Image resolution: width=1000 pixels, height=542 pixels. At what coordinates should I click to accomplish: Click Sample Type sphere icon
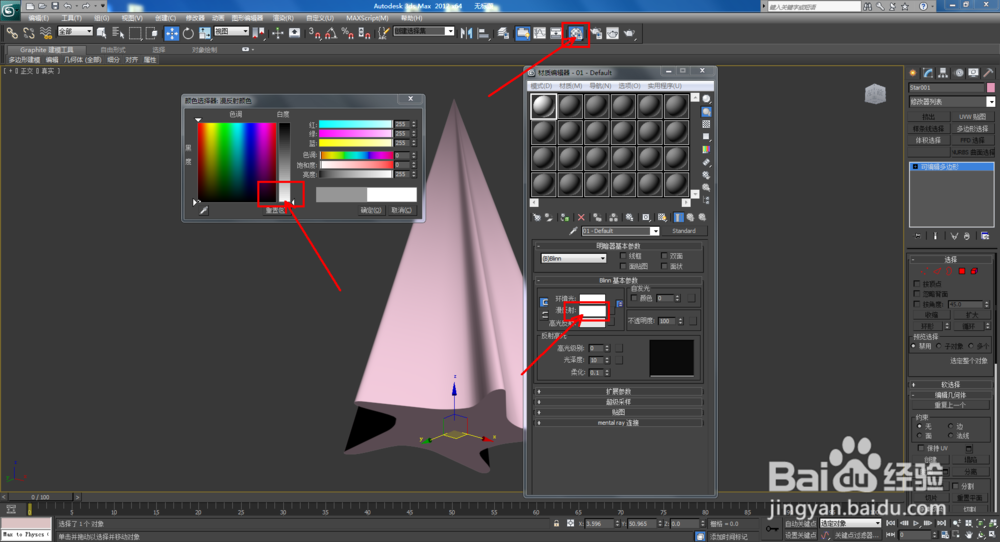[x=707, y=99]
